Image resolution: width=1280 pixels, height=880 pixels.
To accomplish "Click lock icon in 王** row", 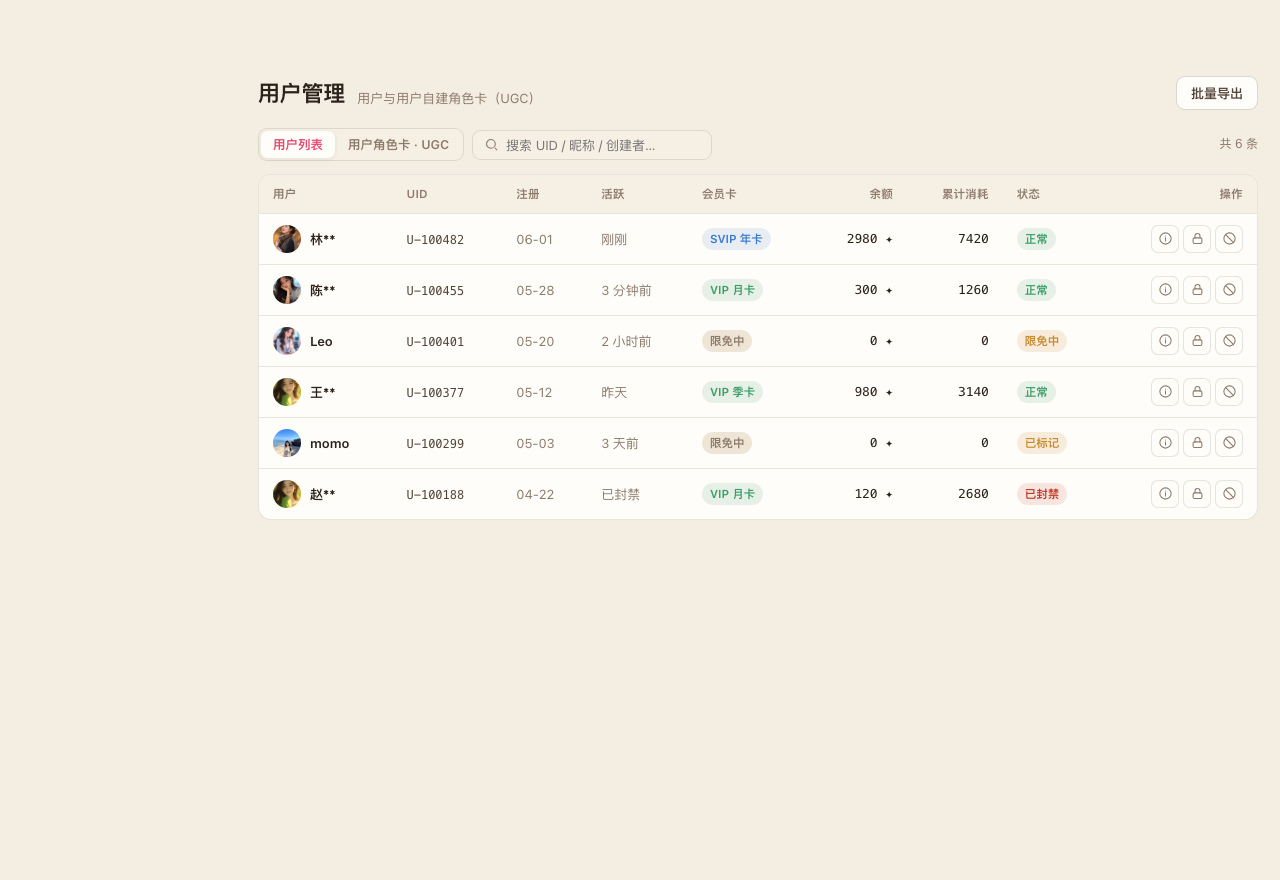I will (x=1197, y=392).
